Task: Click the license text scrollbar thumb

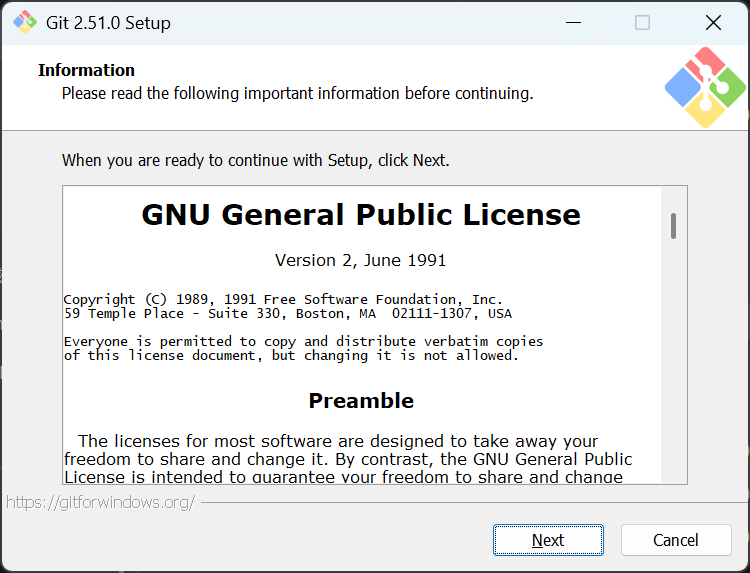Action: (673, 226)
